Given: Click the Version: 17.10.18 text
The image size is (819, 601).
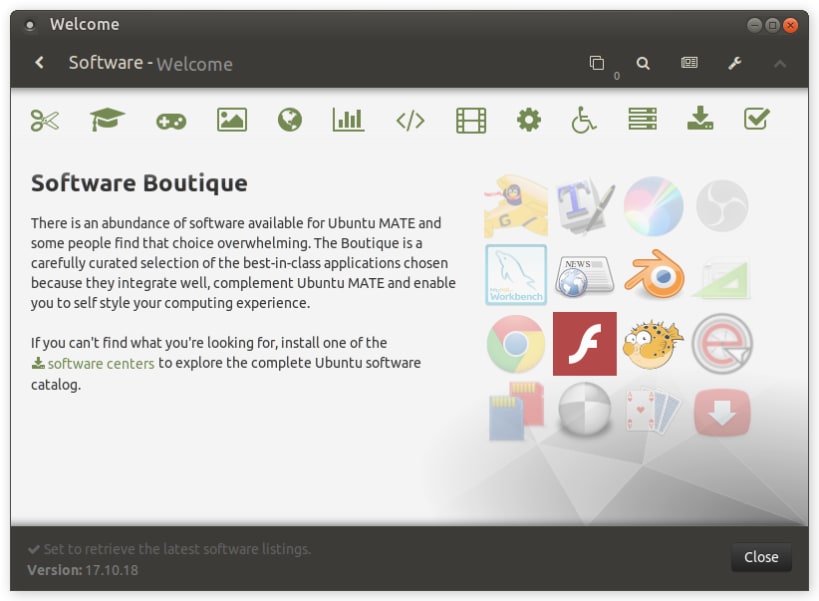Looking at the screenshot, I should (83, 570).
